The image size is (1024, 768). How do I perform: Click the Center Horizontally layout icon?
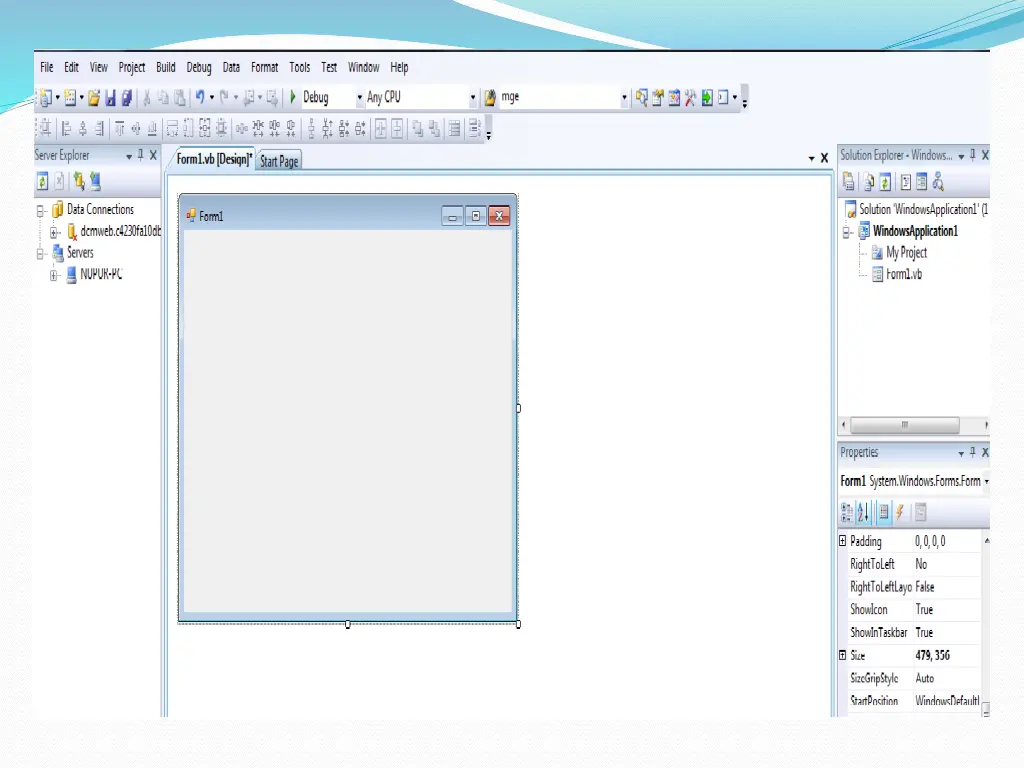click(x=381, y=129)
